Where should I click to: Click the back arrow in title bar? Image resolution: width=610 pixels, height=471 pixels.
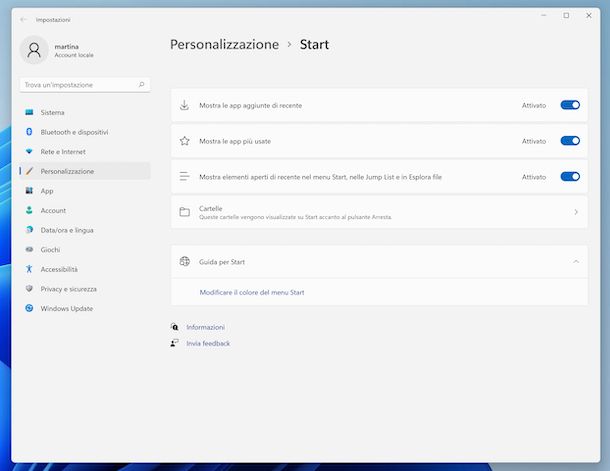[23, 19]
